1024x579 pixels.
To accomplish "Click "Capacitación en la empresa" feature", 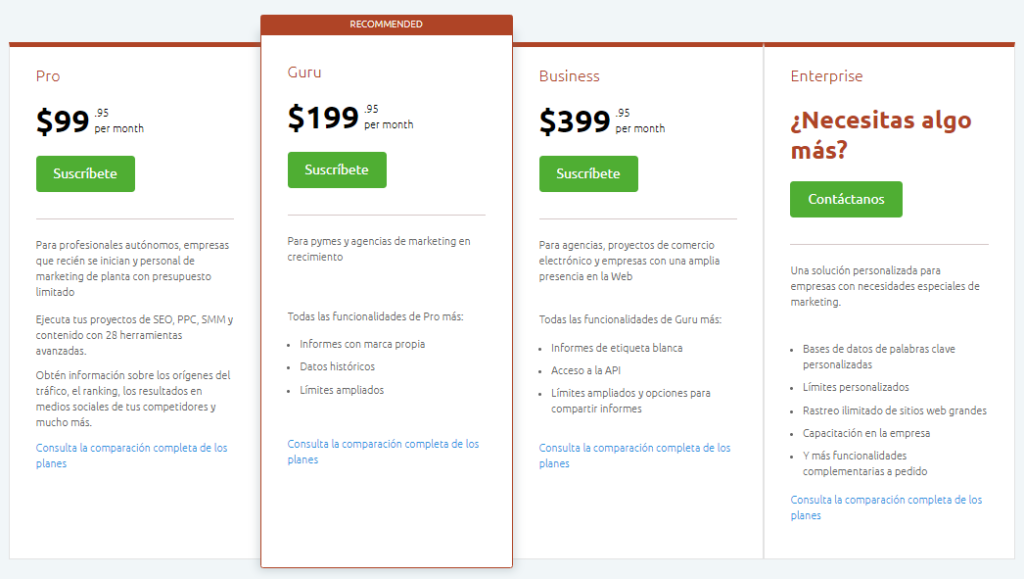I will [x=866, y=433].
